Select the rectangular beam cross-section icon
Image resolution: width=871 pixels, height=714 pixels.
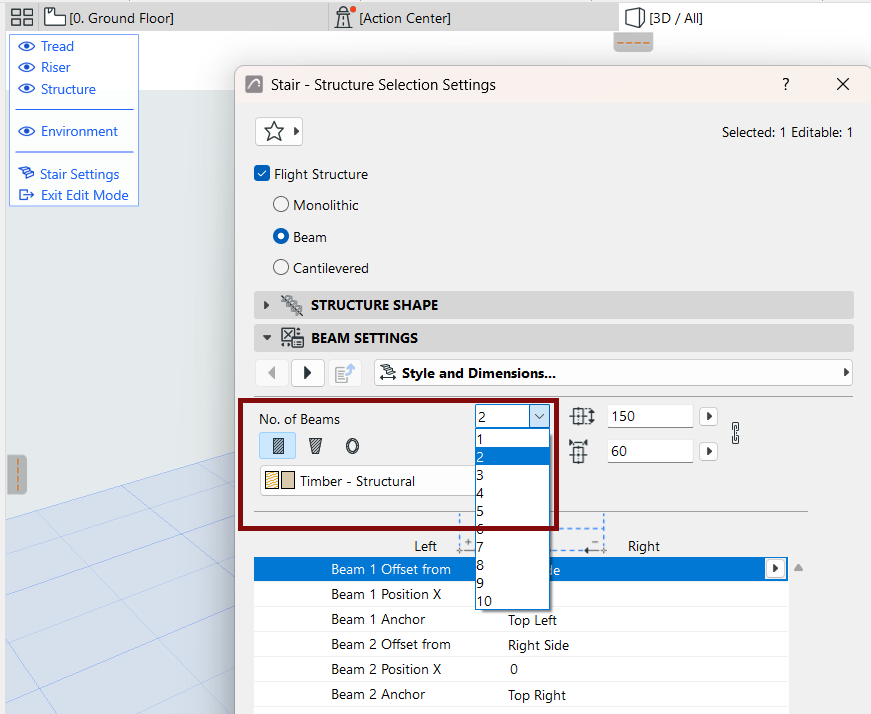pos(278,446)
